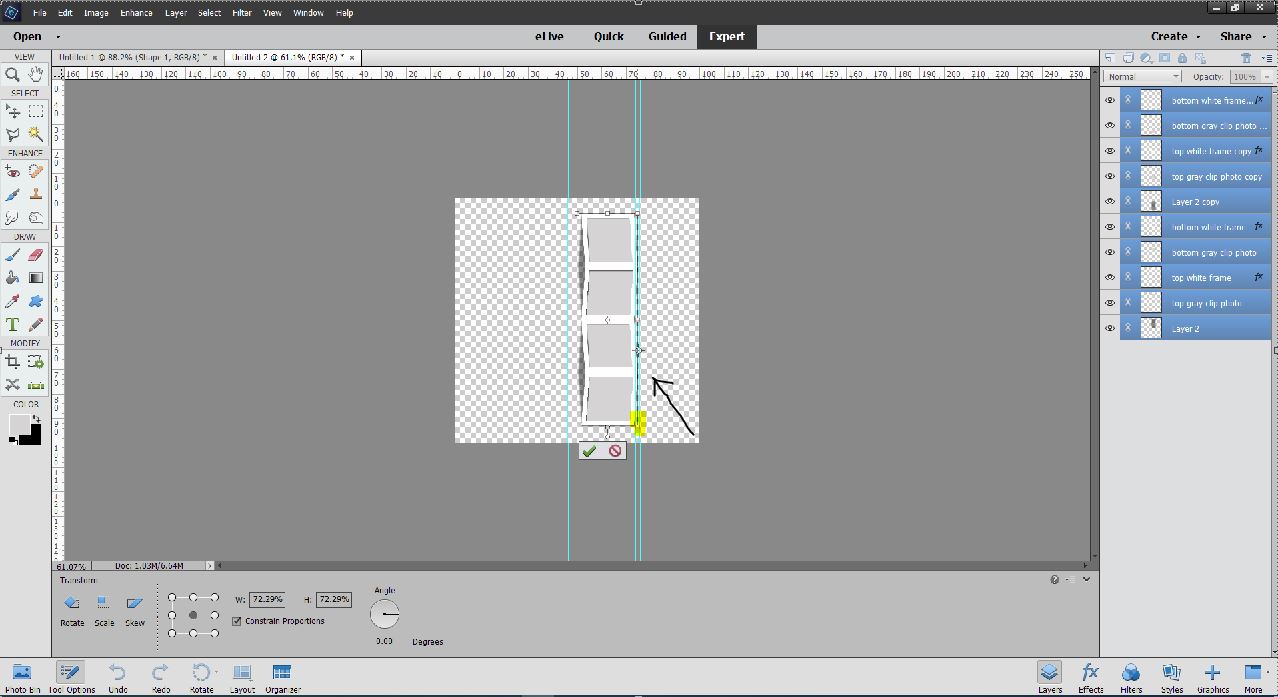Viewport: 1278px width, 697px height.
Task: Select the Brush tool
Action: pyautogui.click(x=13, y=256)
